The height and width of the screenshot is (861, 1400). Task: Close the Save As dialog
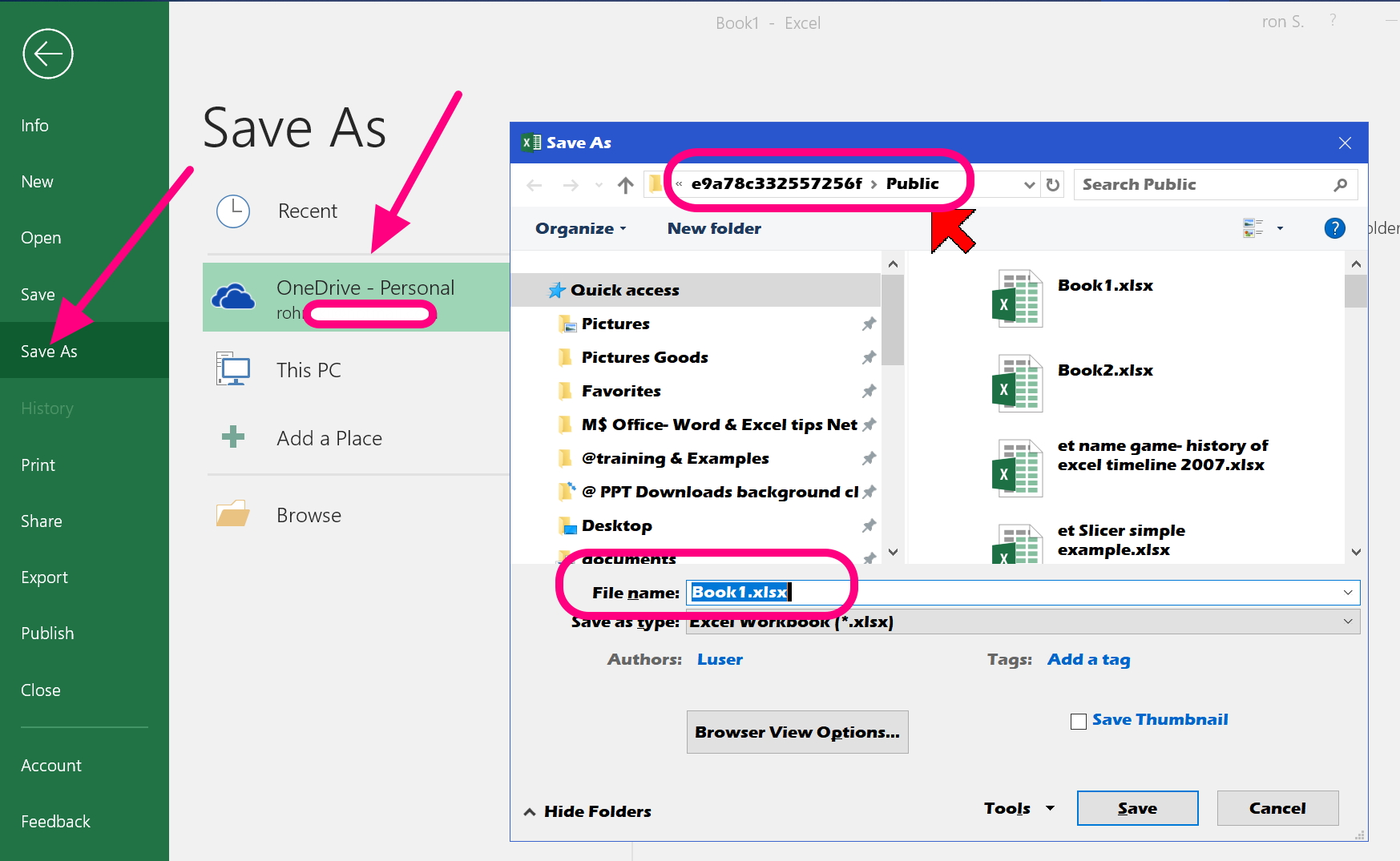[x=1345, y=143]
